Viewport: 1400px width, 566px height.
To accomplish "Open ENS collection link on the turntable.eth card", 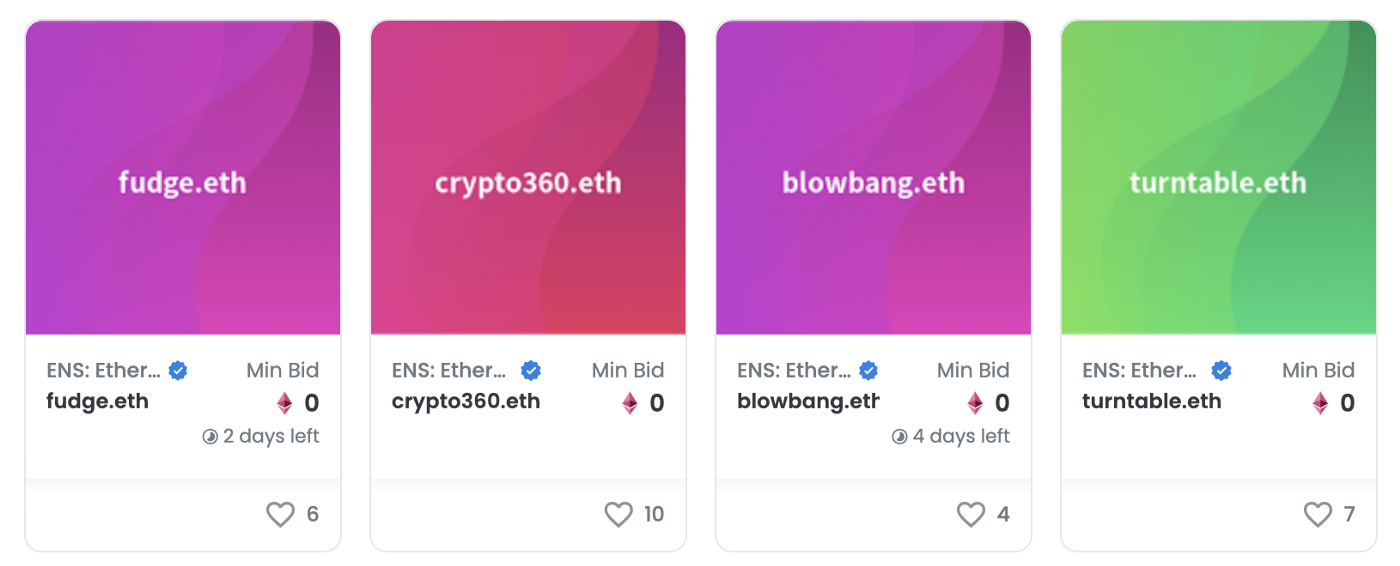I will tap(1139, 371).
